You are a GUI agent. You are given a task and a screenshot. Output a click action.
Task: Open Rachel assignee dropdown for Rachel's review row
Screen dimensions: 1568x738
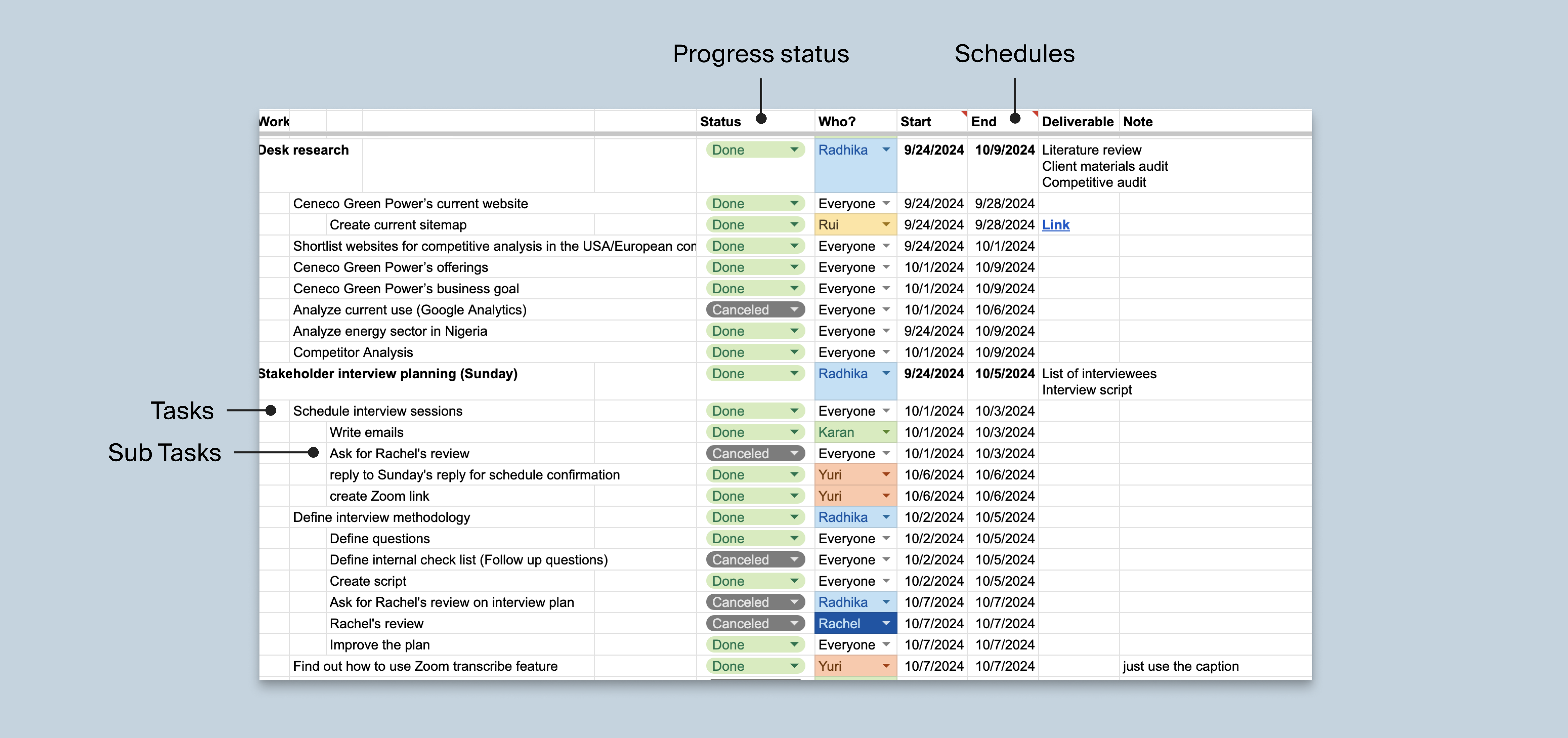(855, 623)
